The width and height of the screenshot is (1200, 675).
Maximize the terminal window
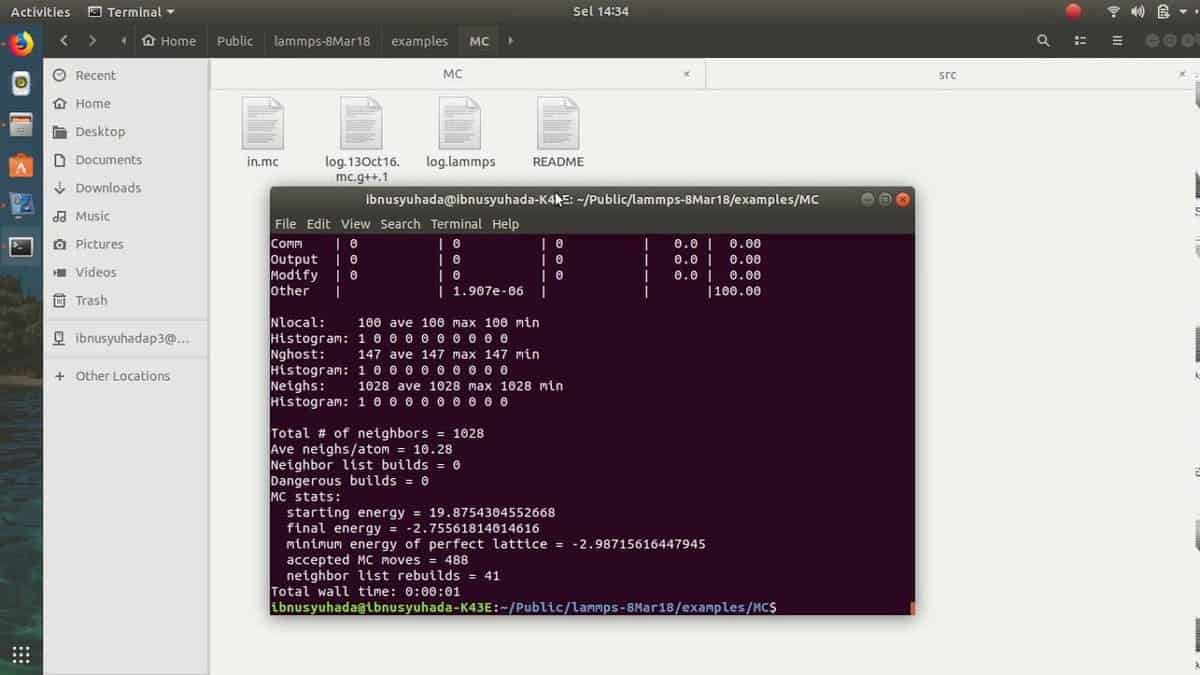[x=885, y=199]
